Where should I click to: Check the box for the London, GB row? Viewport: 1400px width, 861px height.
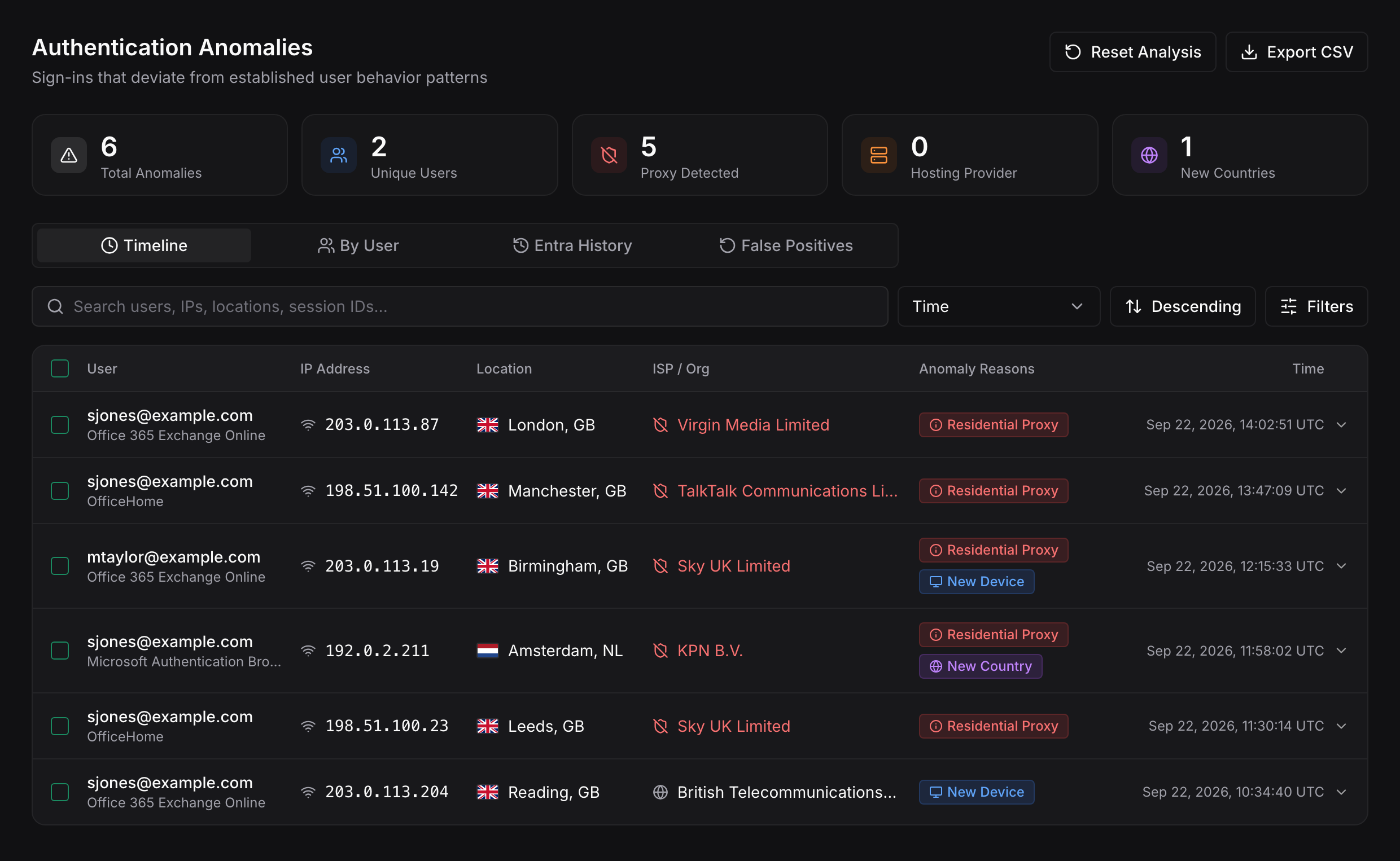coord(60,425)
